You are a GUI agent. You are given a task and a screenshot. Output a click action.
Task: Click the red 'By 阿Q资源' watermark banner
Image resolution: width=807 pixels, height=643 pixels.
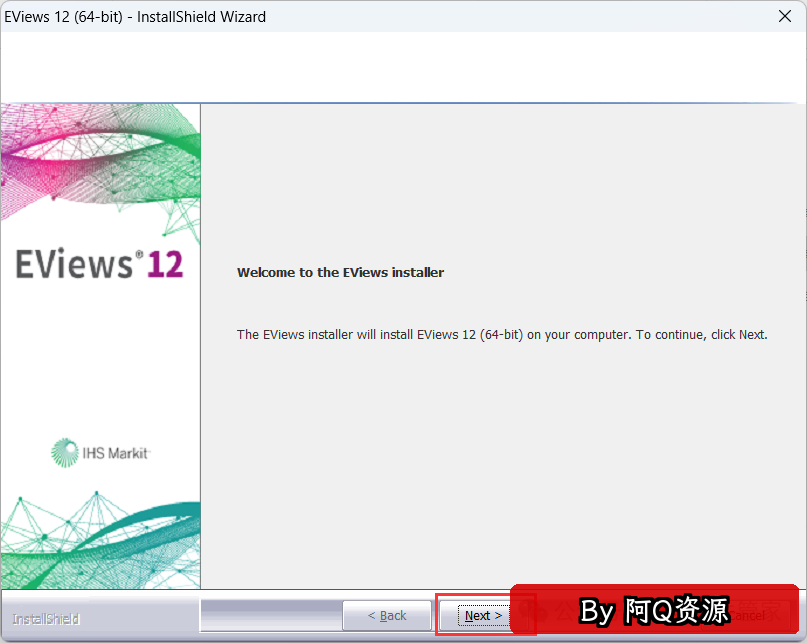coord(655,610)
